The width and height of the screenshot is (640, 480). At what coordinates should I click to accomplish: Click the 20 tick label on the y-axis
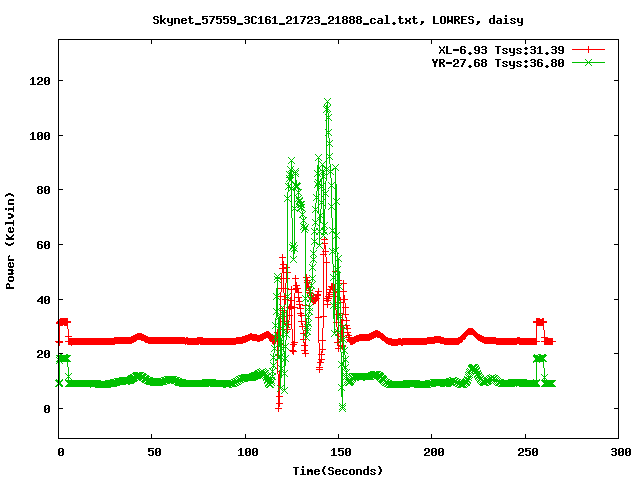[x=43, y=354]
